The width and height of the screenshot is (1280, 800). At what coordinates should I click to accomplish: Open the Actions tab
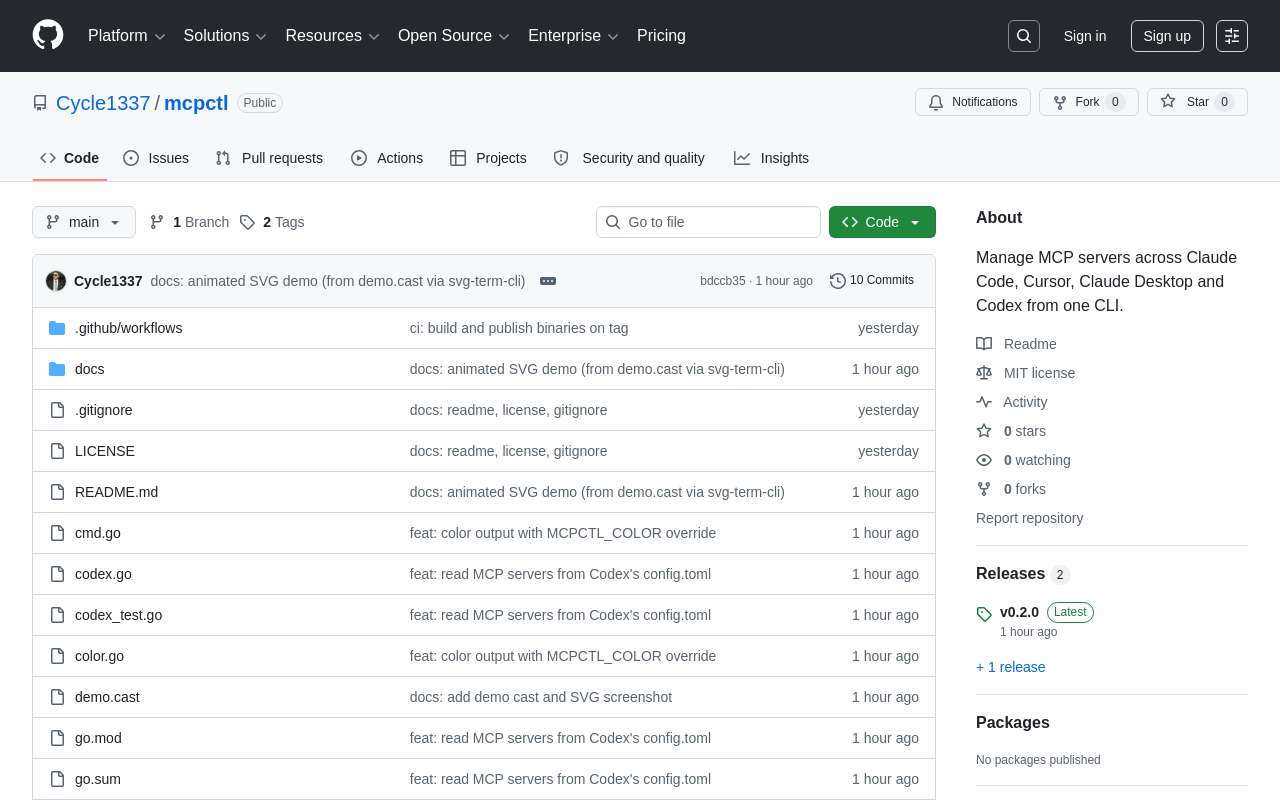pyautogui.click(x=387, y=158)
